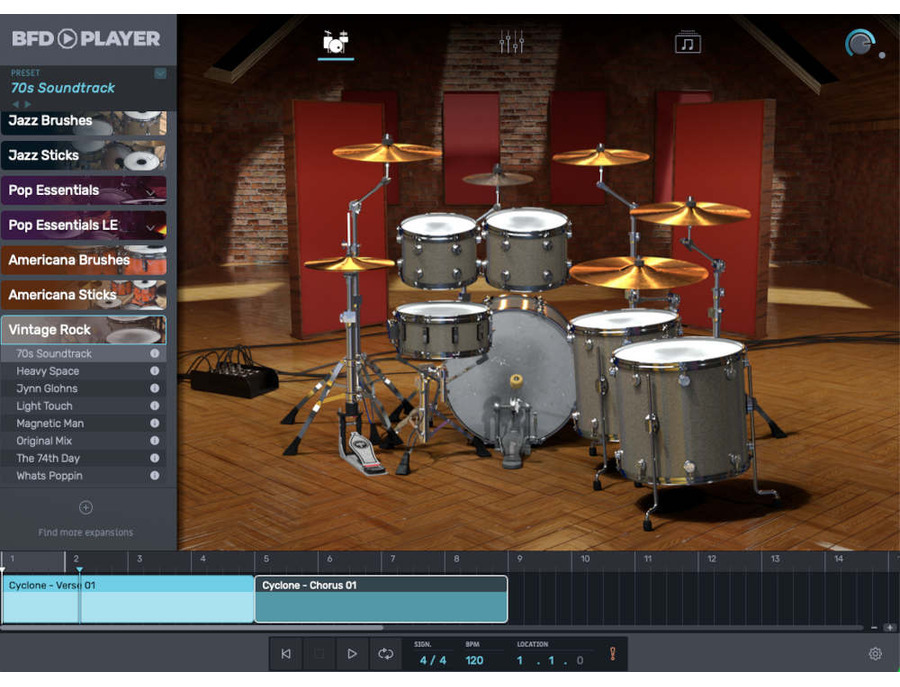Select the Americana Brushes expansion
This screenshot has height=687, width=900.
pos(84,260)
